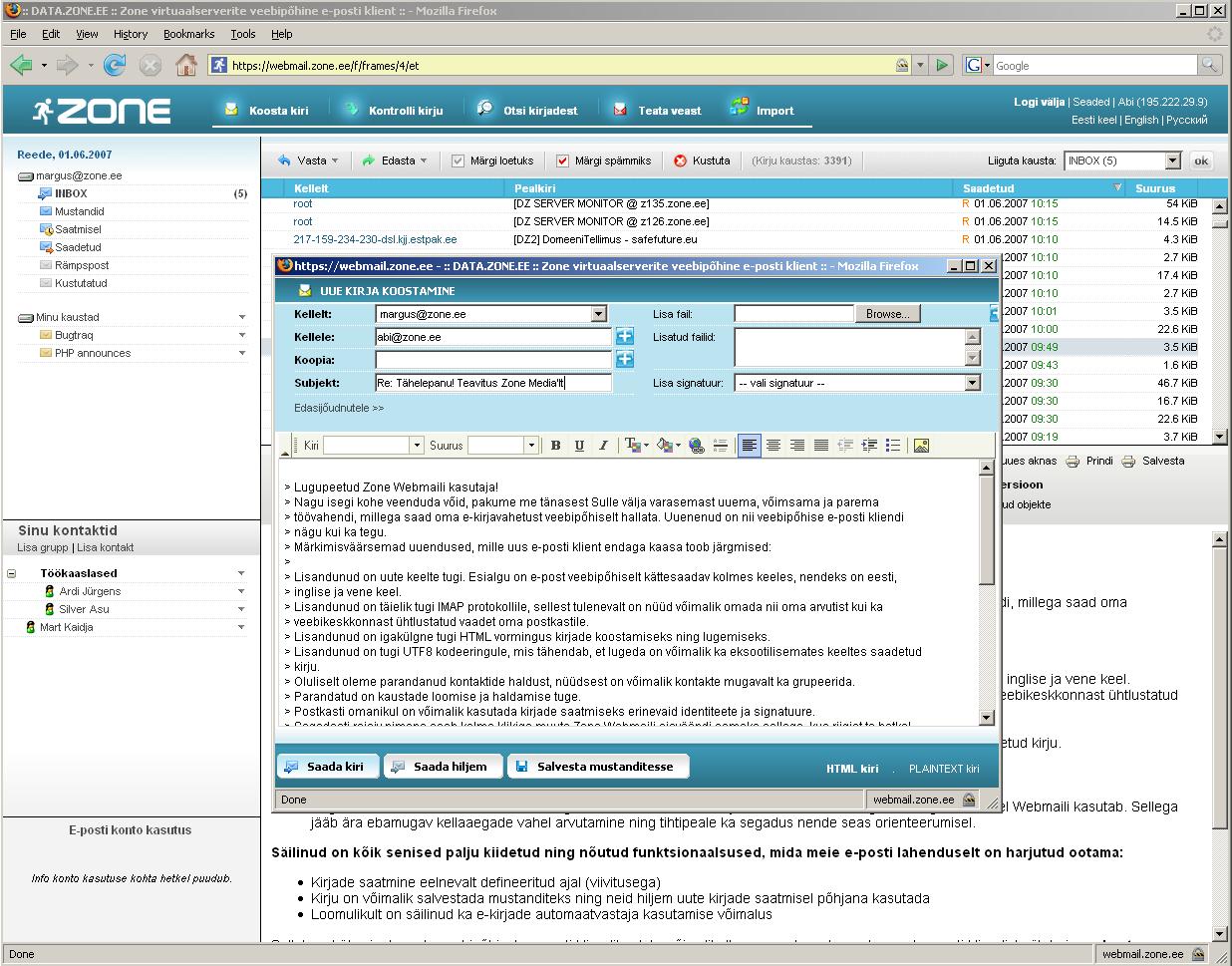Click the compose body scrollbar down arrow
Image resolution: width=1232 pixels, height=966 pixels.
point(987,718)
